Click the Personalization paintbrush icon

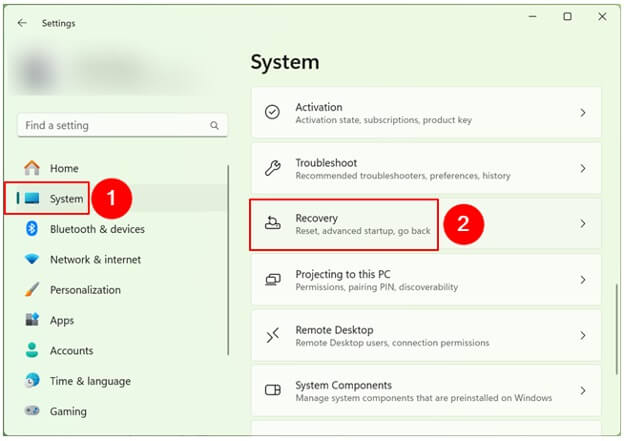[x=32, y=289]
